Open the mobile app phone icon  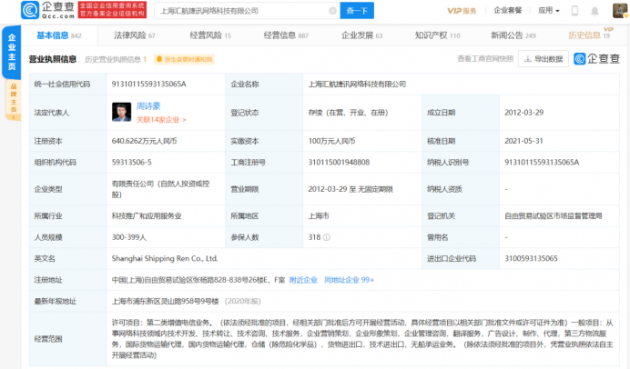point(575,11)
